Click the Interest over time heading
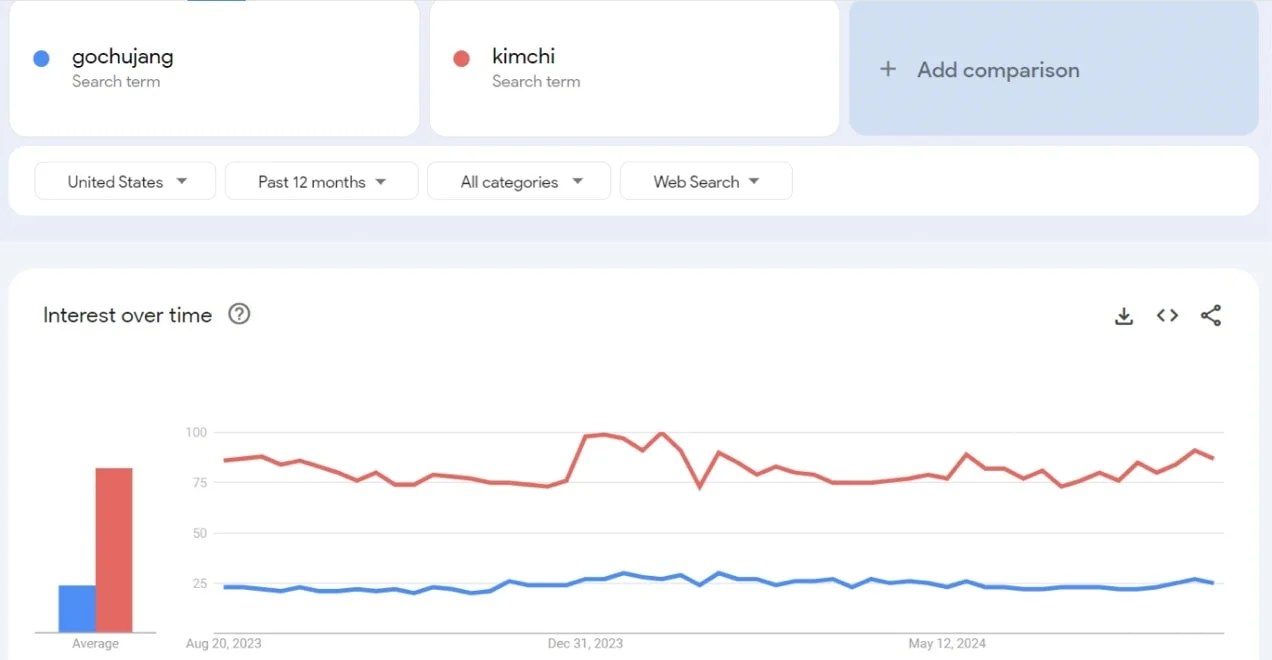The height and width of the screenshot is (660, 1272). click(x=127, y=315)
